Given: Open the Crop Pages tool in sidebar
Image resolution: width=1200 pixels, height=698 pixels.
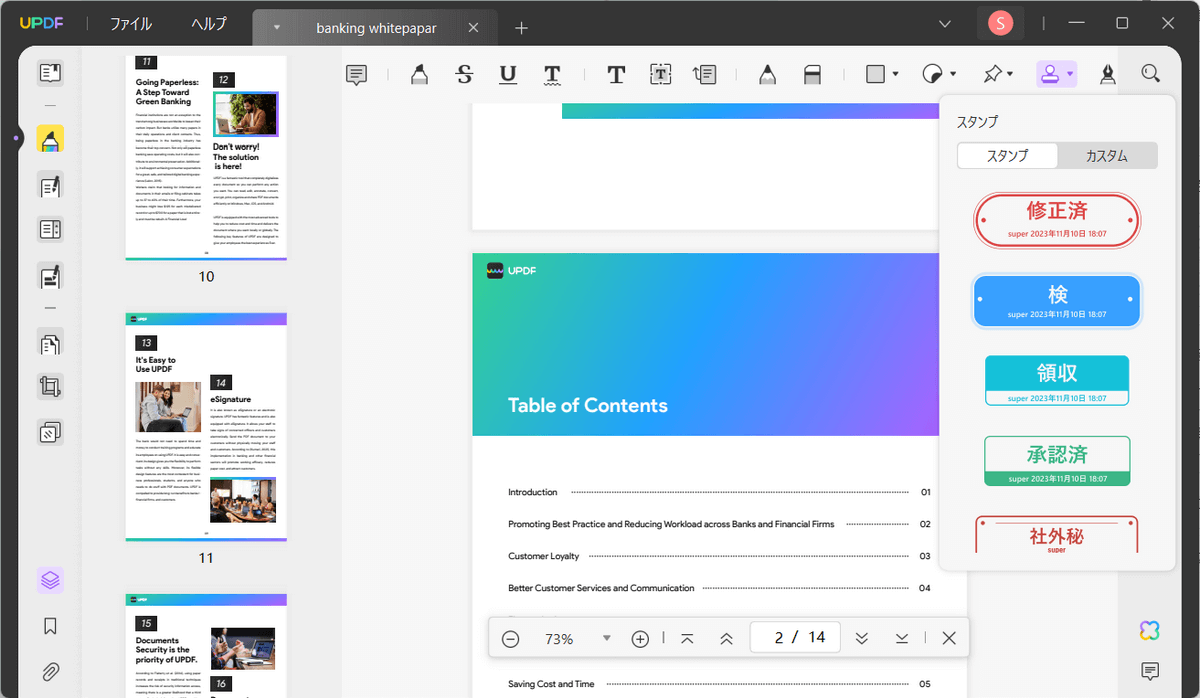Looking at the screenshot, I should [50, 387].
